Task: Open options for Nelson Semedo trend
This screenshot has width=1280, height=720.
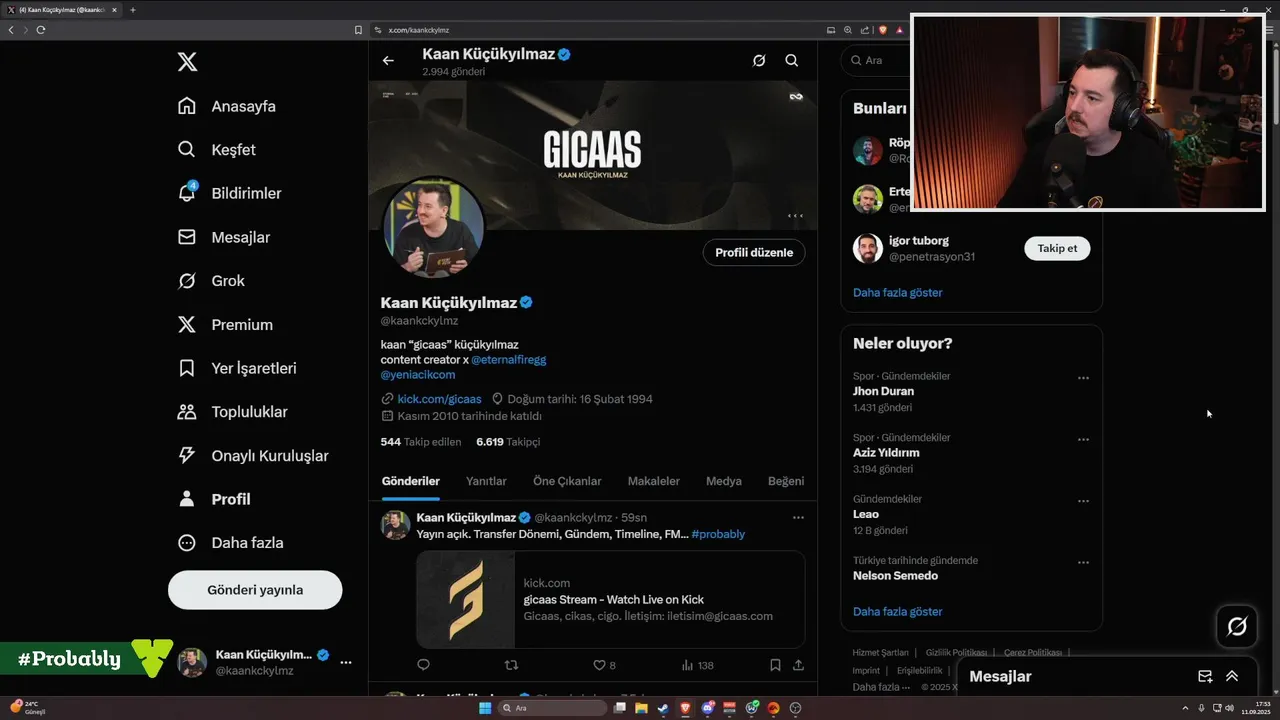Action: (x=1083, y=563)
